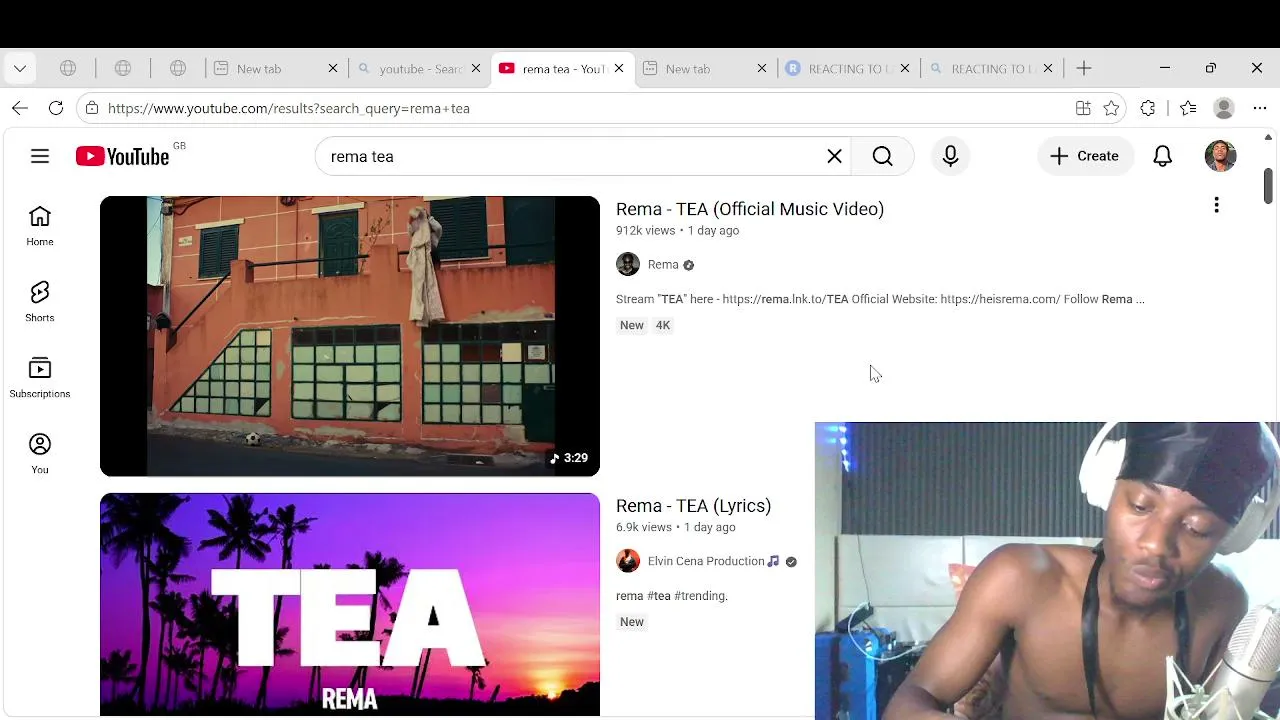
Task: Close the "youtube - Search" tab
Action: [476, 68]
